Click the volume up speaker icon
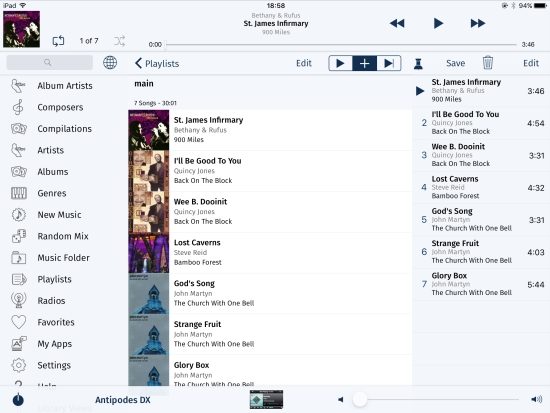The image size is (550, 413). (537, 399)
